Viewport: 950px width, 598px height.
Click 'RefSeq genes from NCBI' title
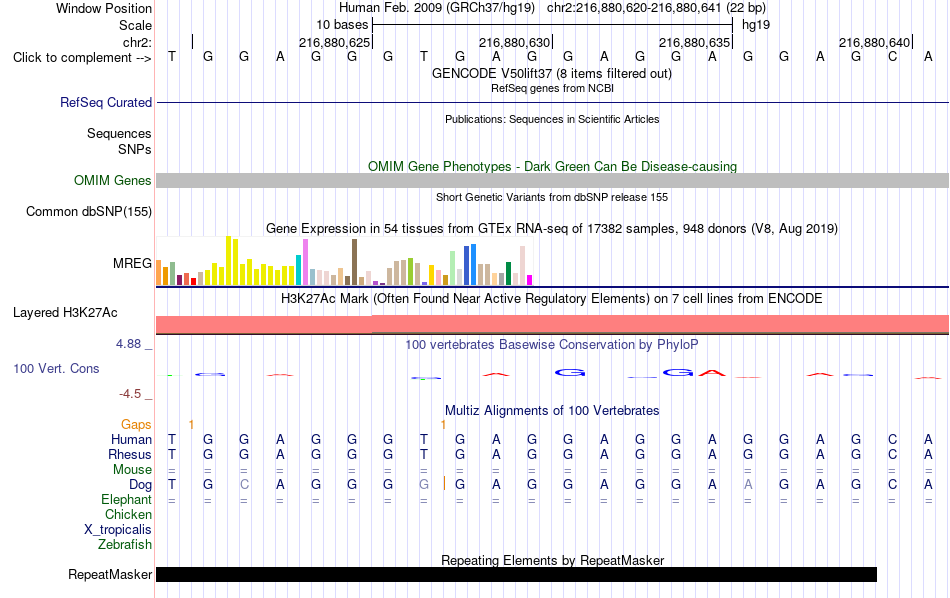coord(552,88)
